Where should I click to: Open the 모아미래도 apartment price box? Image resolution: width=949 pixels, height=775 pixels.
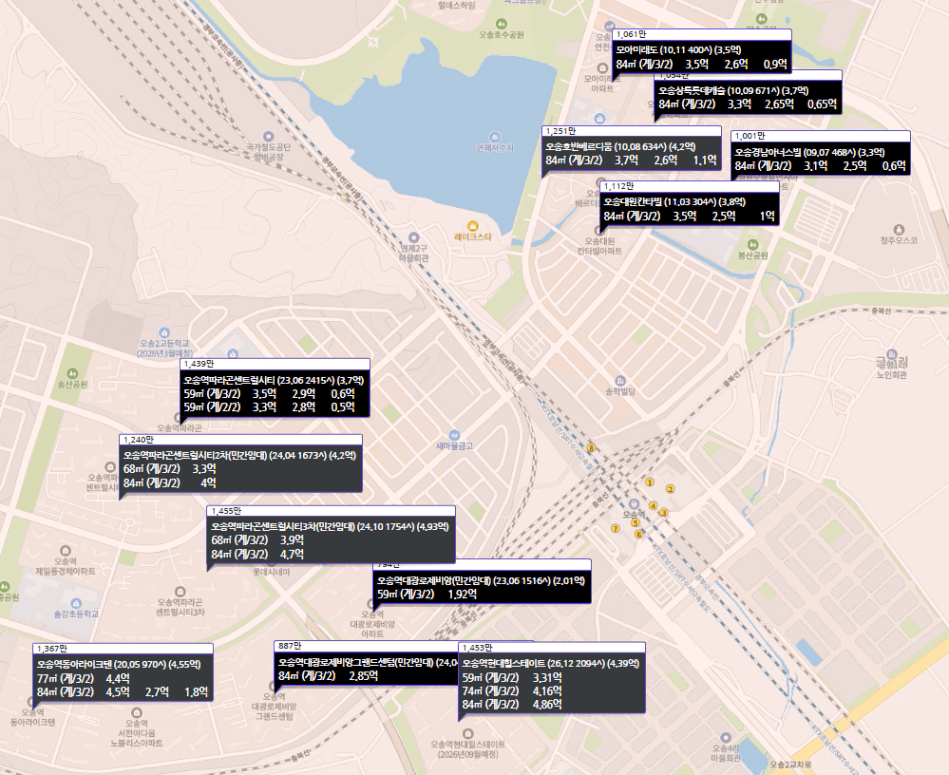click(701, 52)
